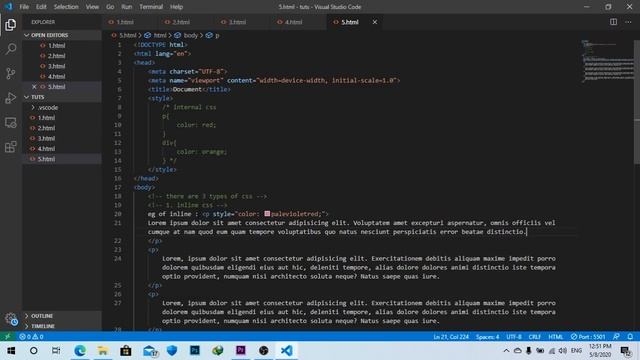Open the Windows Start menu
Screen dimensions: 640x360
(11, 351)
